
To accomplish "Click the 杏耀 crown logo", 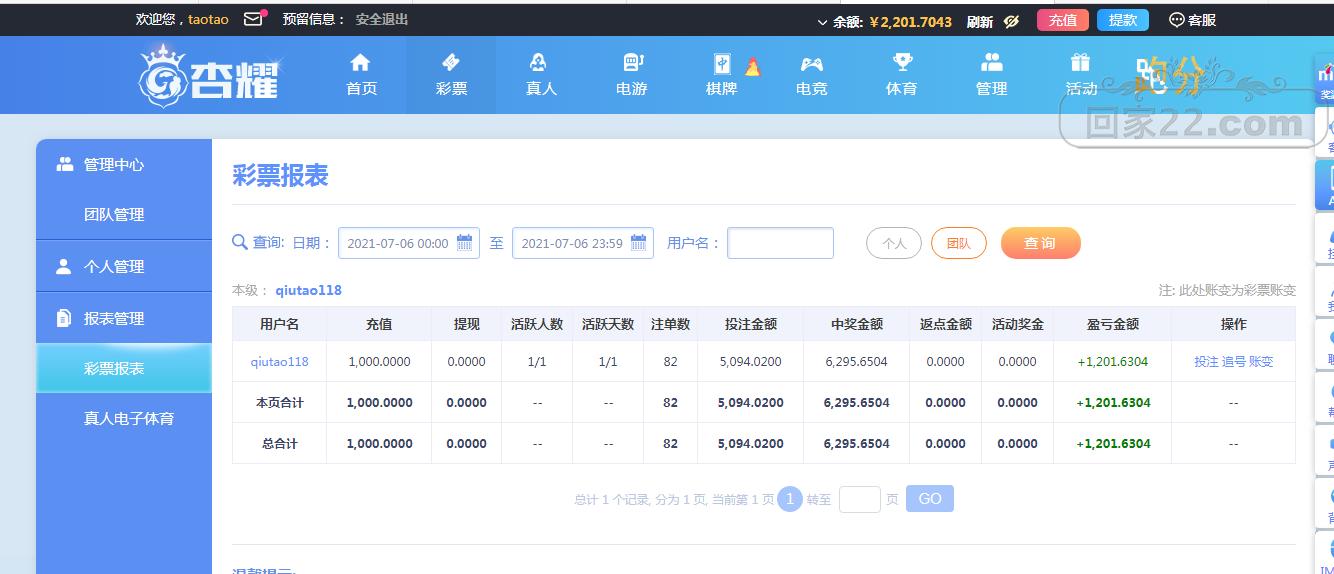I will (210, 76).
